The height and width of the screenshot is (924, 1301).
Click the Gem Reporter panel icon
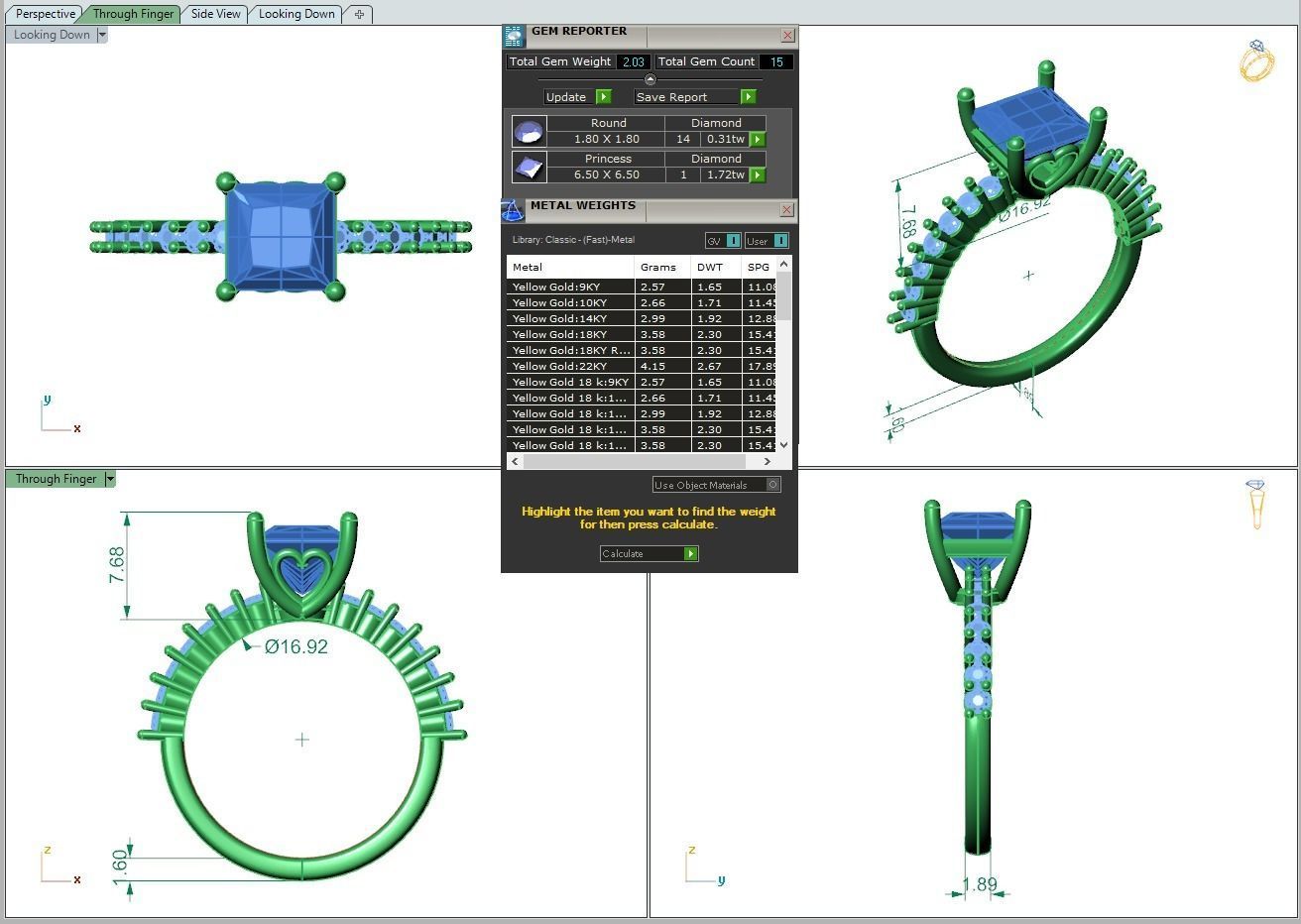[x=514, y=37]
